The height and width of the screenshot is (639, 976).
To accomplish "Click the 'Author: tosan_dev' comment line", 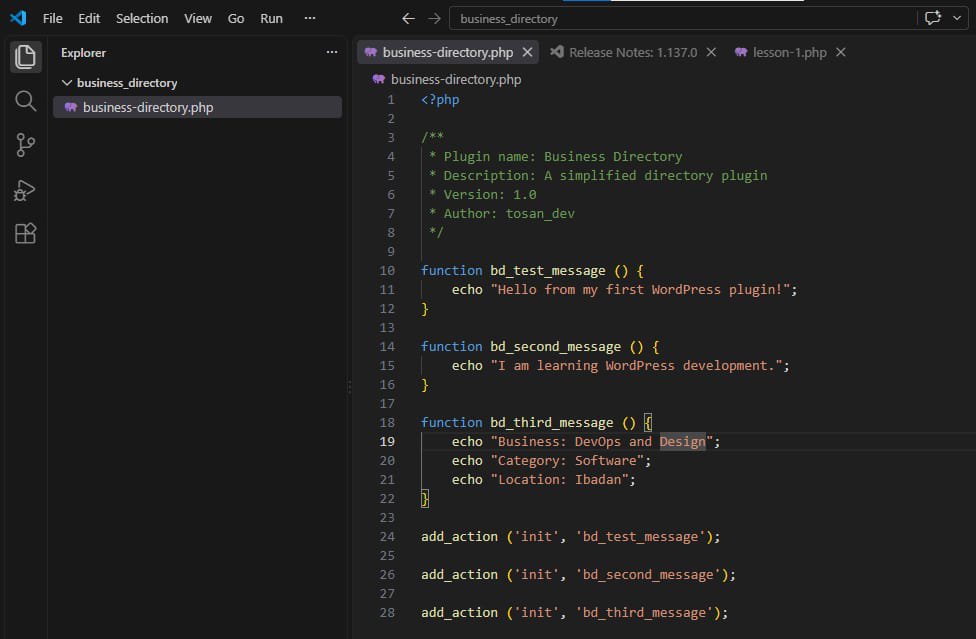I will tap(509, 213).
